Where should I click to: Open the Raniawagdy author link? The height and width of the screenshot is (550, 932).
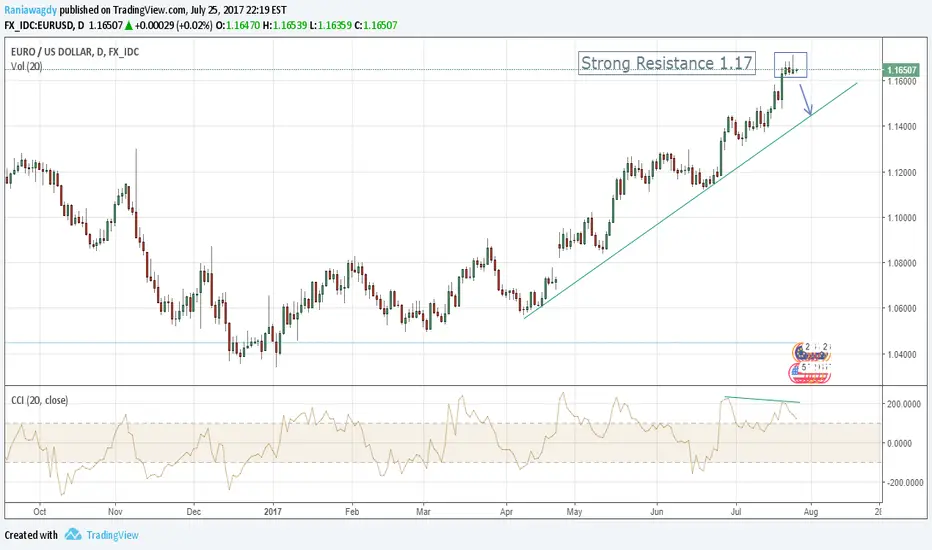(30, 10)
